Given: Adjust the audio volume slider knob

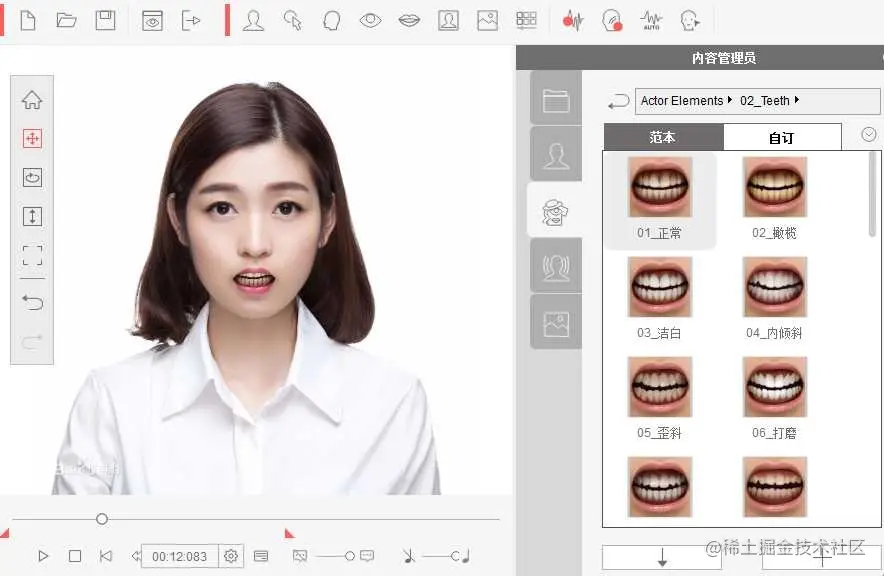Looking at the screenshot, I should pyautogui.click(x=455, y=556).
